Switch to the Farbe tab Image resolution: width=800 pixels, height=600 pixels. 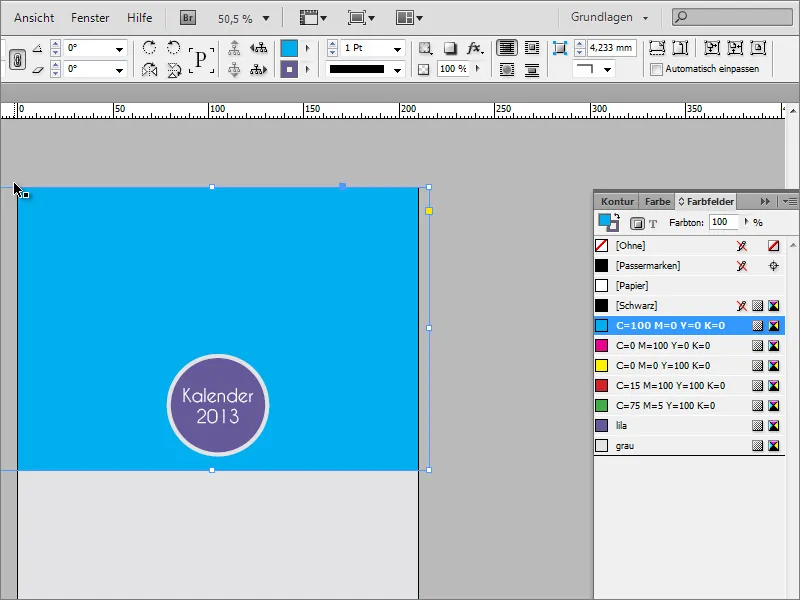(657, 202)
